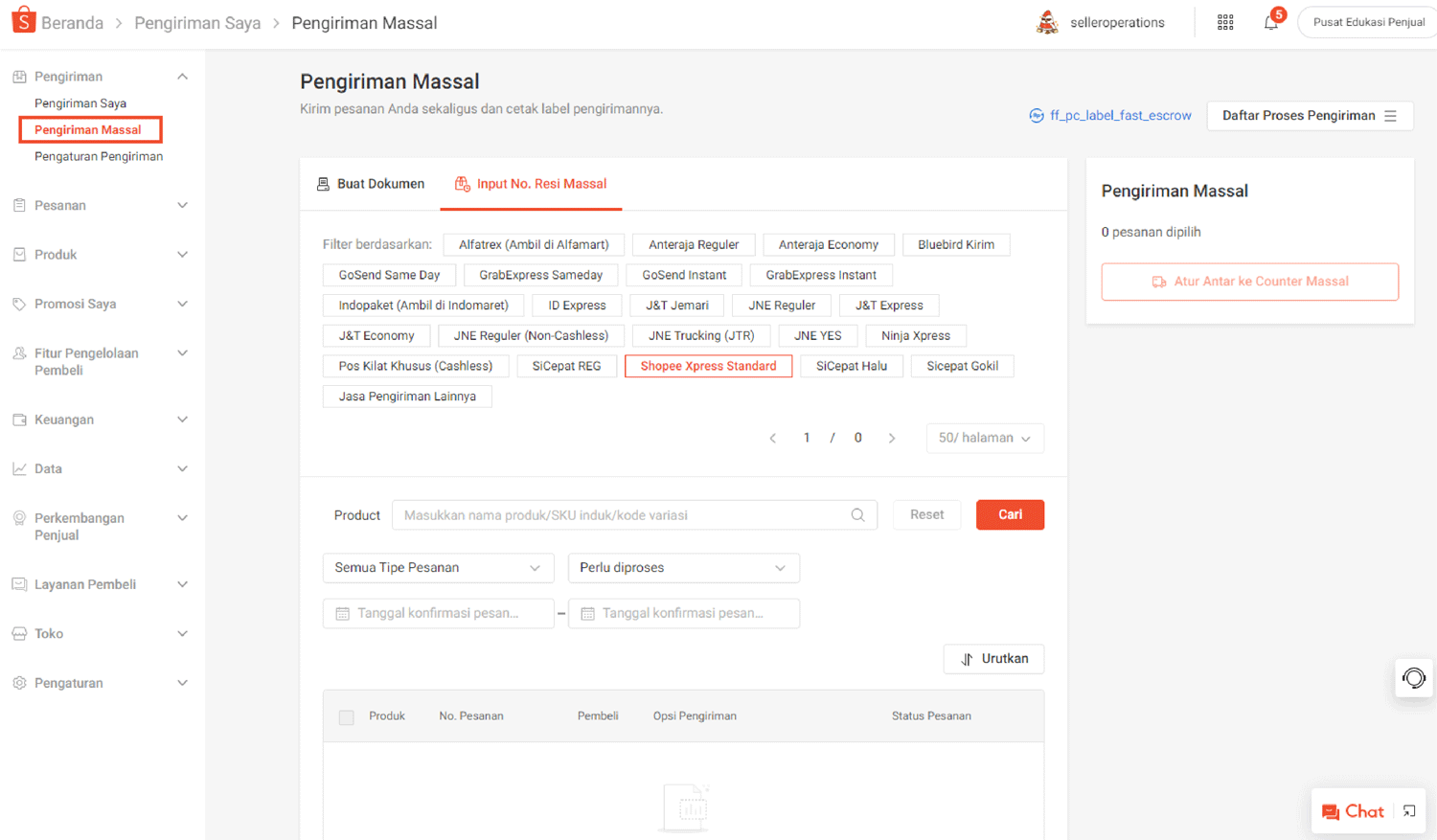This screenshot has width=1437, height=840.
Task: Click the Fitur Pengelolaan Pembeli icon
Action: tap(19, 353)
